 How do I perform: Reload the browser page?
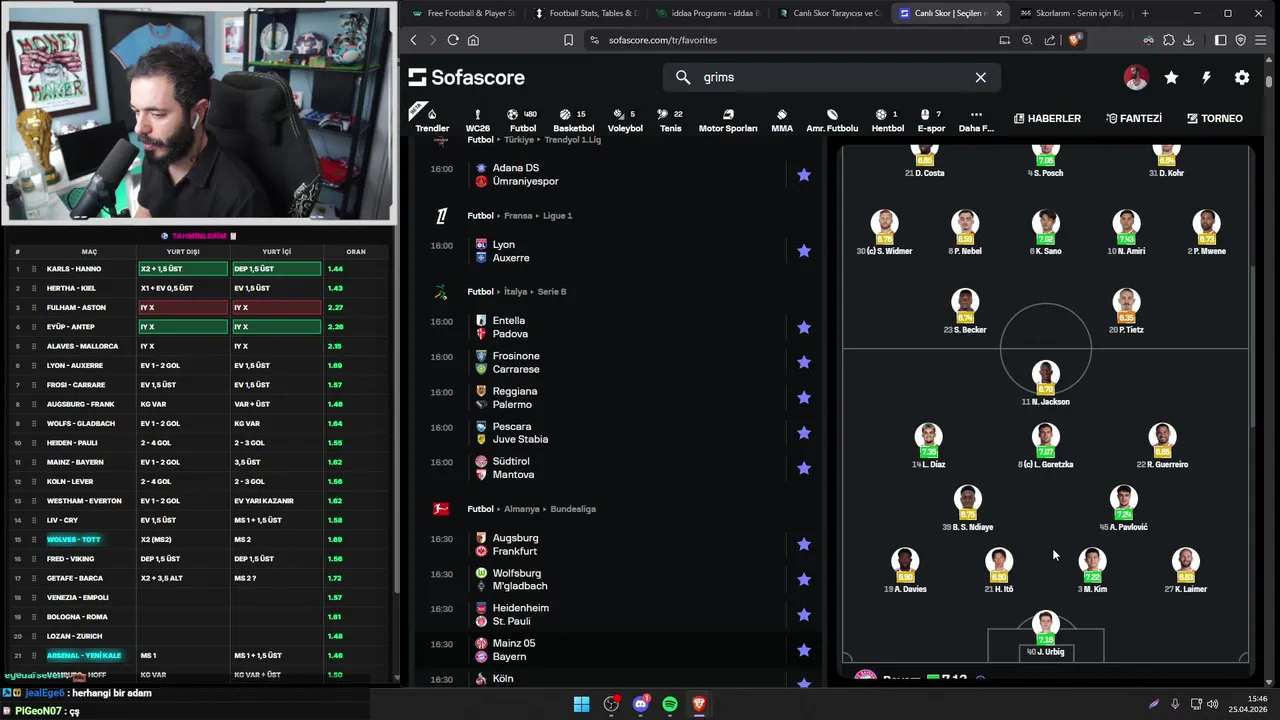coord(453,40)
